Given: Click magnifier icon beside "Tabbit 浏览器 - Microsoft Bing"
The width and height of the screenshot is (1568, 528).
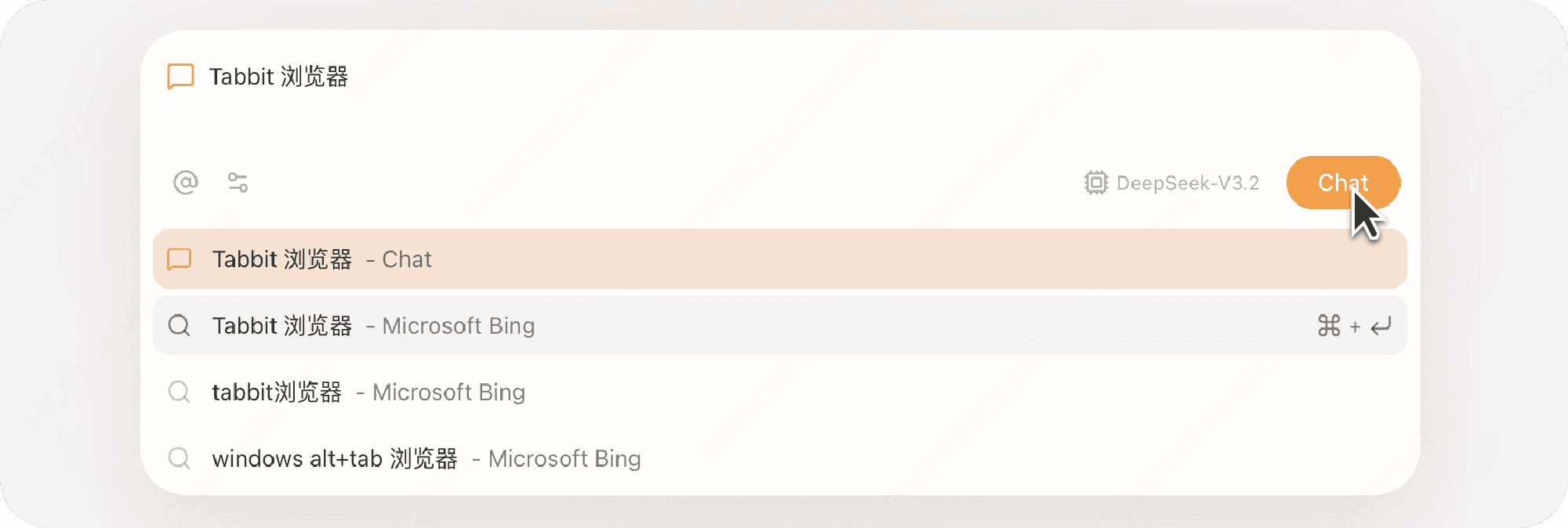Looking at the screenshot, I should click(180, 325).
